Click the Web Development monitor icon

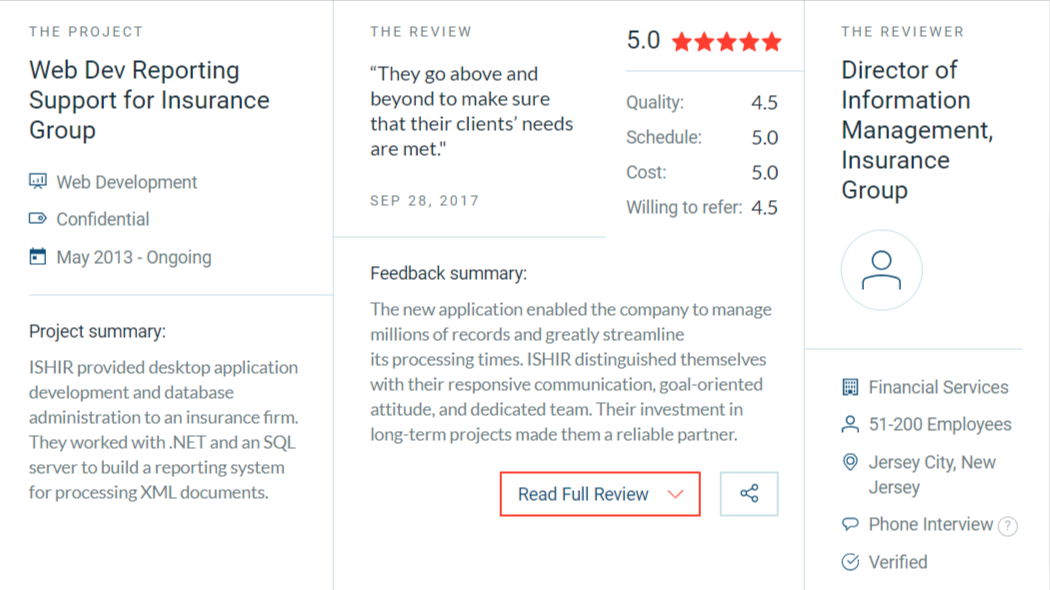click(x=38, y=182)
